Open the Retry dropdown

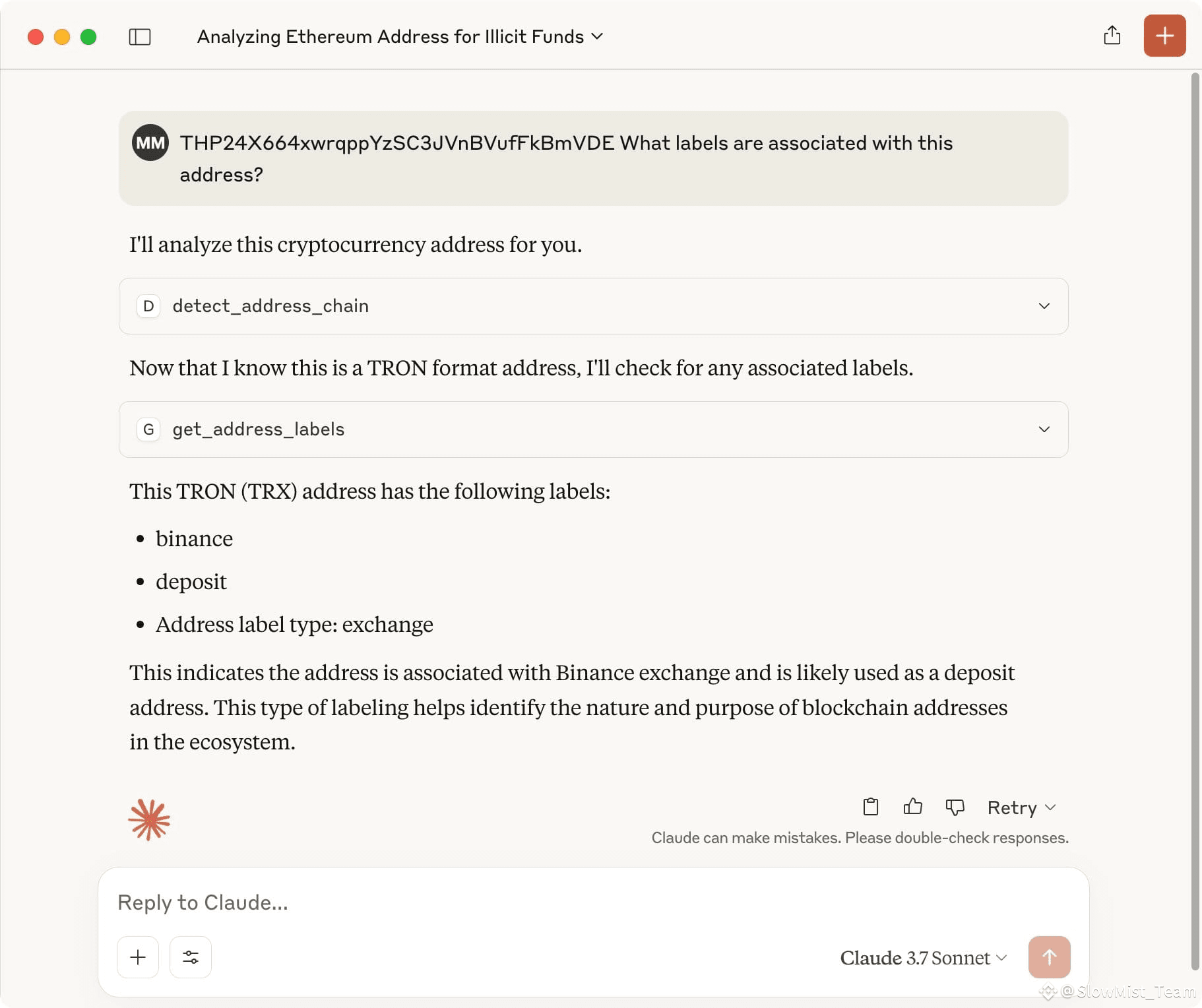point(1021,807)
